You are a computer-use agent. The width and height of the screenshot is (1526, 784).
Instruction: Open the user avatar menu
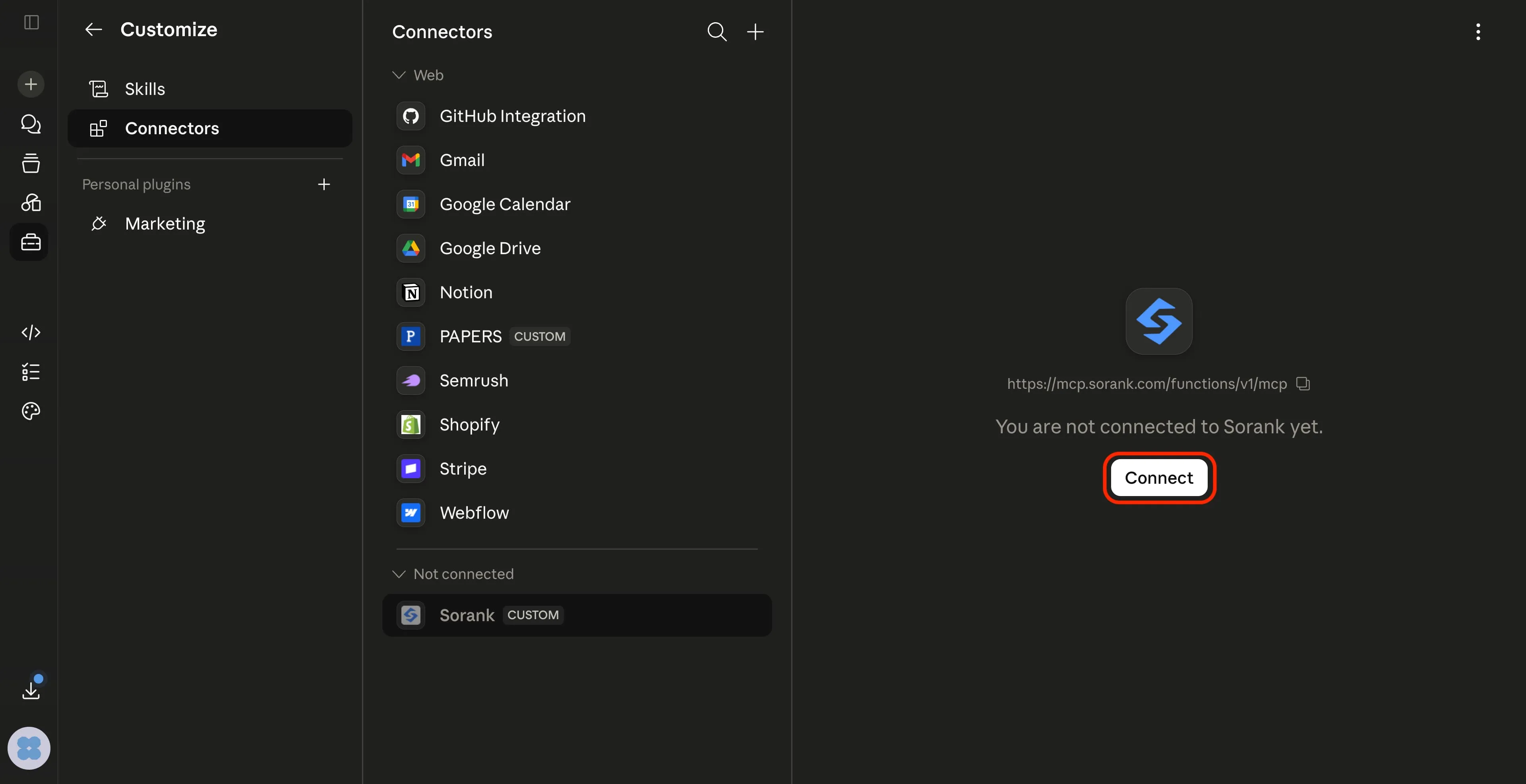tap(29, 748)
